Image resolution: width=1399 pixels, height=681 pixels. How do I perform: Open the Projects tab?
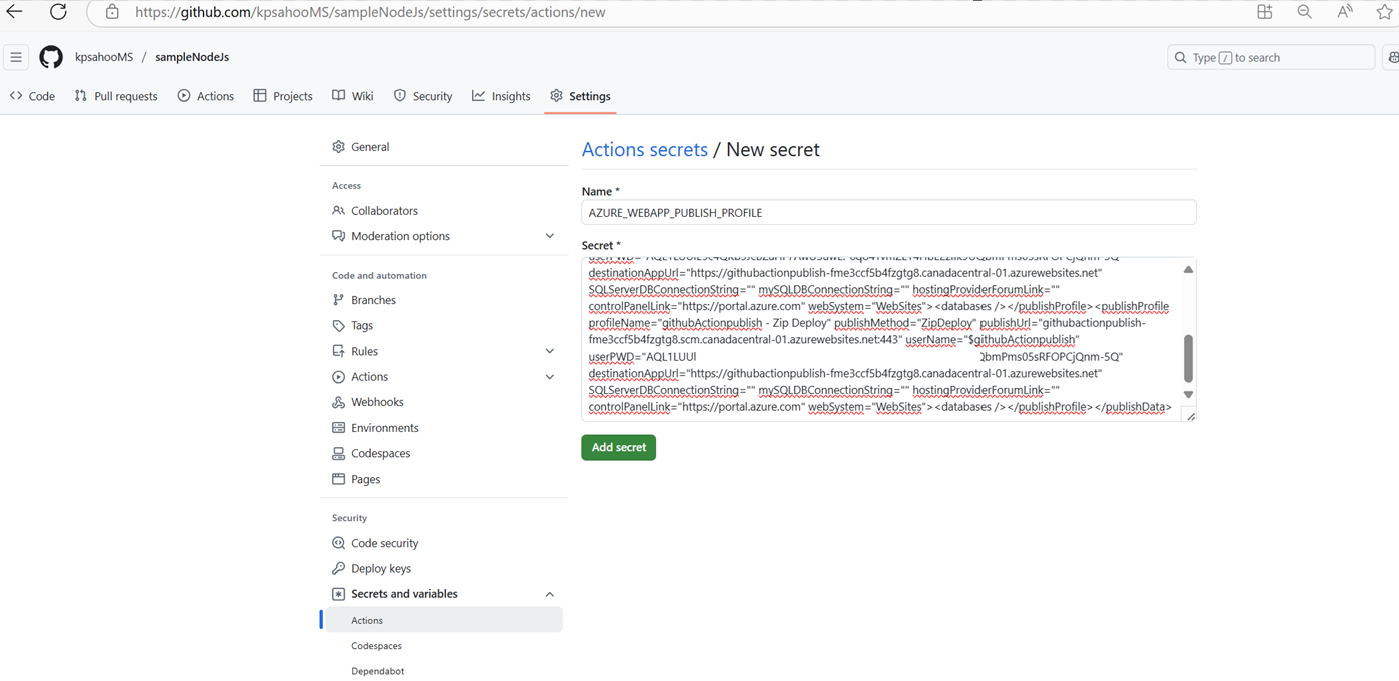pyautogui.click(x=283, y=96)
